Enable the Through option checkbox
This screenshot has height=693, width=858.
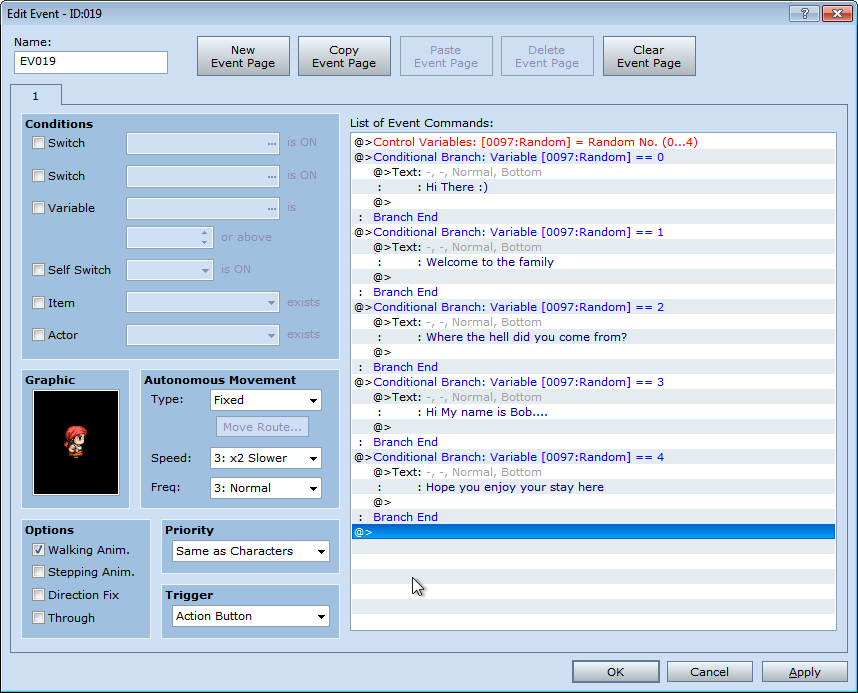point(39,618)
